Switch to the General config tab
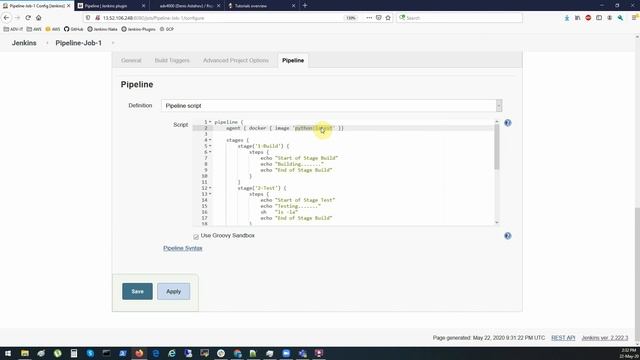640x360 pixels. pos(131,60)
